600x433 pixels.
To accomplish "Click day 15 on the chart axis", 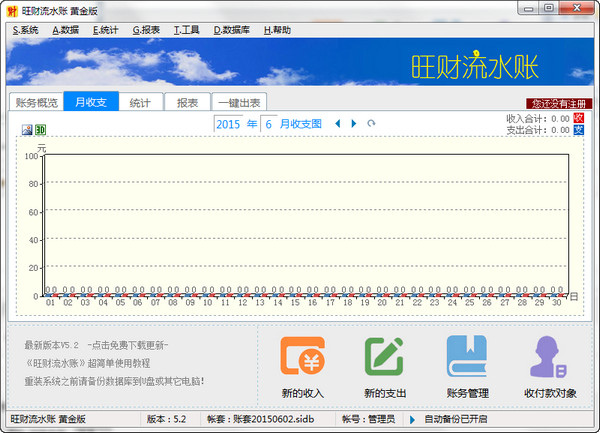I will point(295,303).
